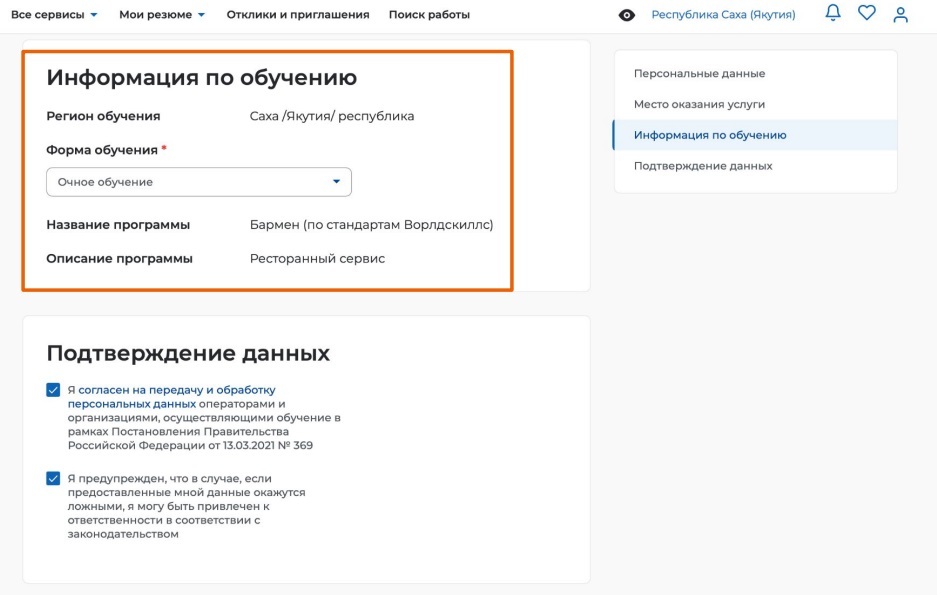Jump to Место оказания услуги section
937x595 pixels.
(x=699, y=104)
